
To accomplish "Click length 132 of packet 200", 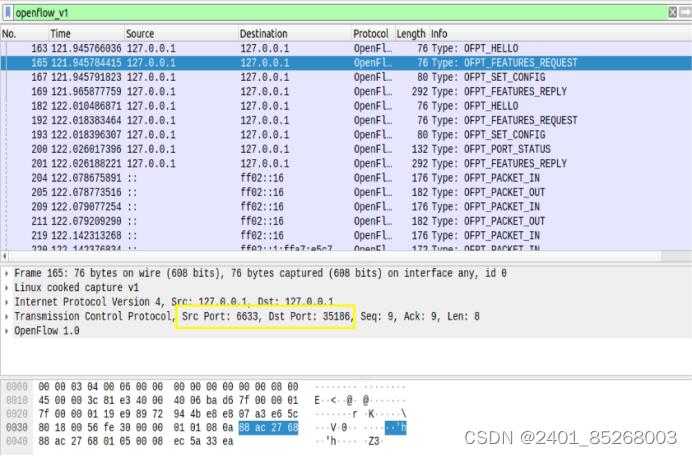I will click(420, 149).
